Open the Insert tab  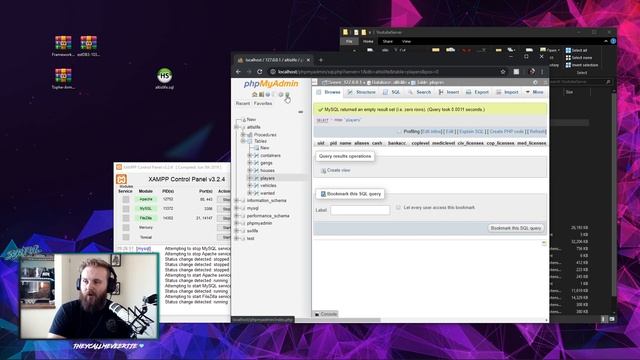(x=449, y=92)
